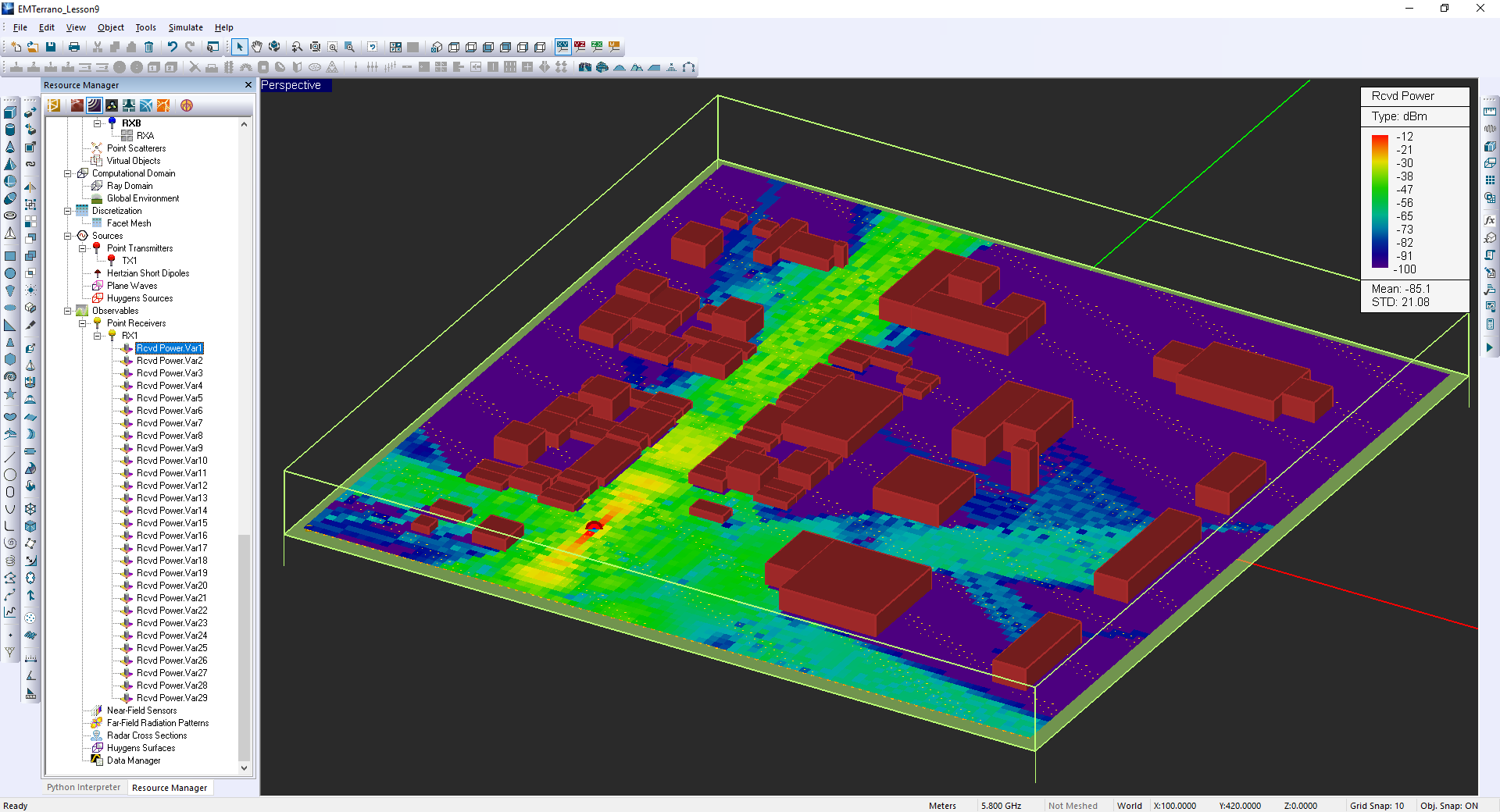This screenshot has height=812, width=1500.
Task: Select the Cylinder solid tool
Action: point(10,130)
